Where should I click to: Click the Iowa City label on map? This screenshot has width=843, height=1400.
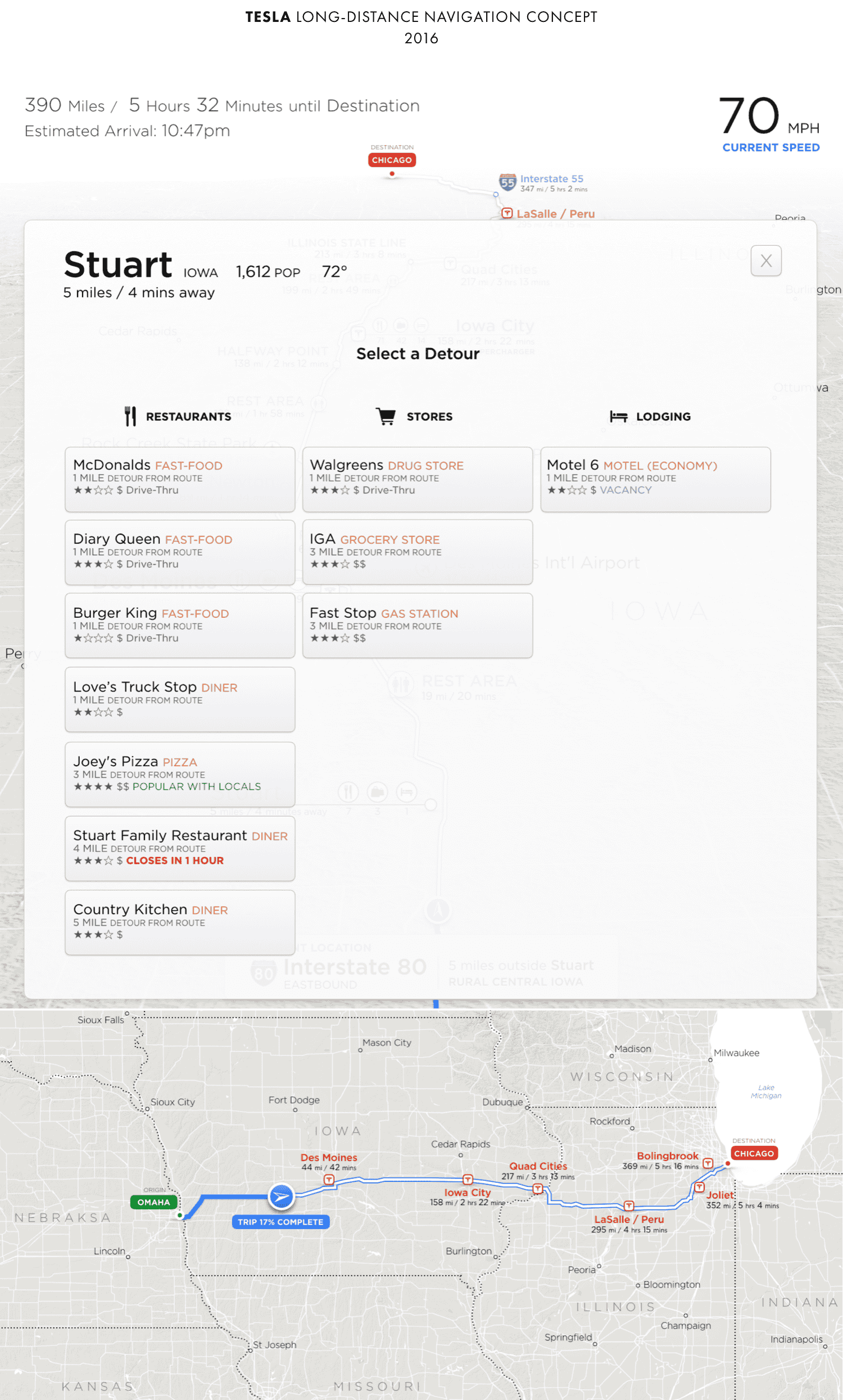[468, 1193]
